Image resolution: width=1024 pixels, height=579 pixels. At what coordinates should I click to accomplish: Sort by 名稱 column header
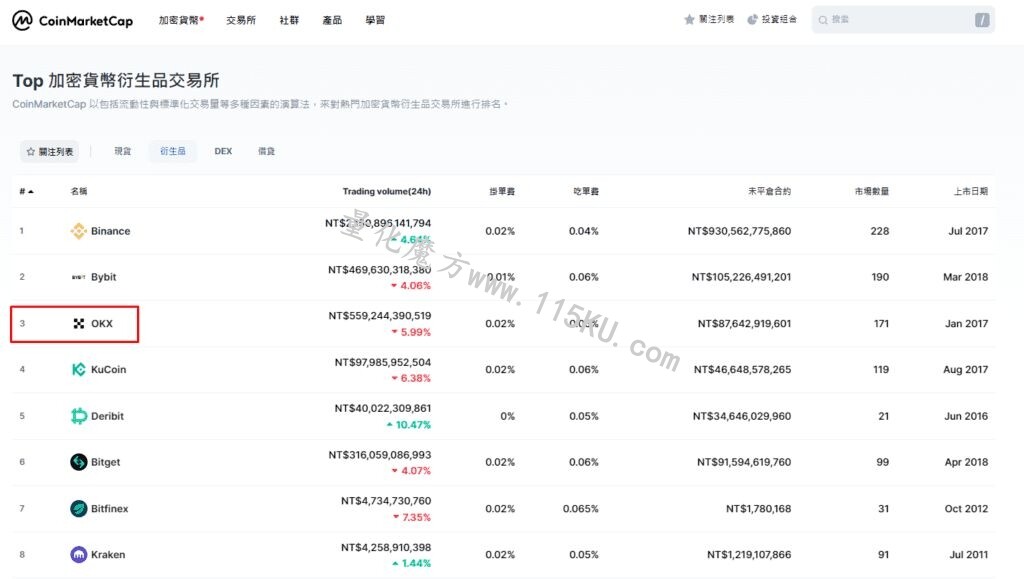tap(79, 191)
